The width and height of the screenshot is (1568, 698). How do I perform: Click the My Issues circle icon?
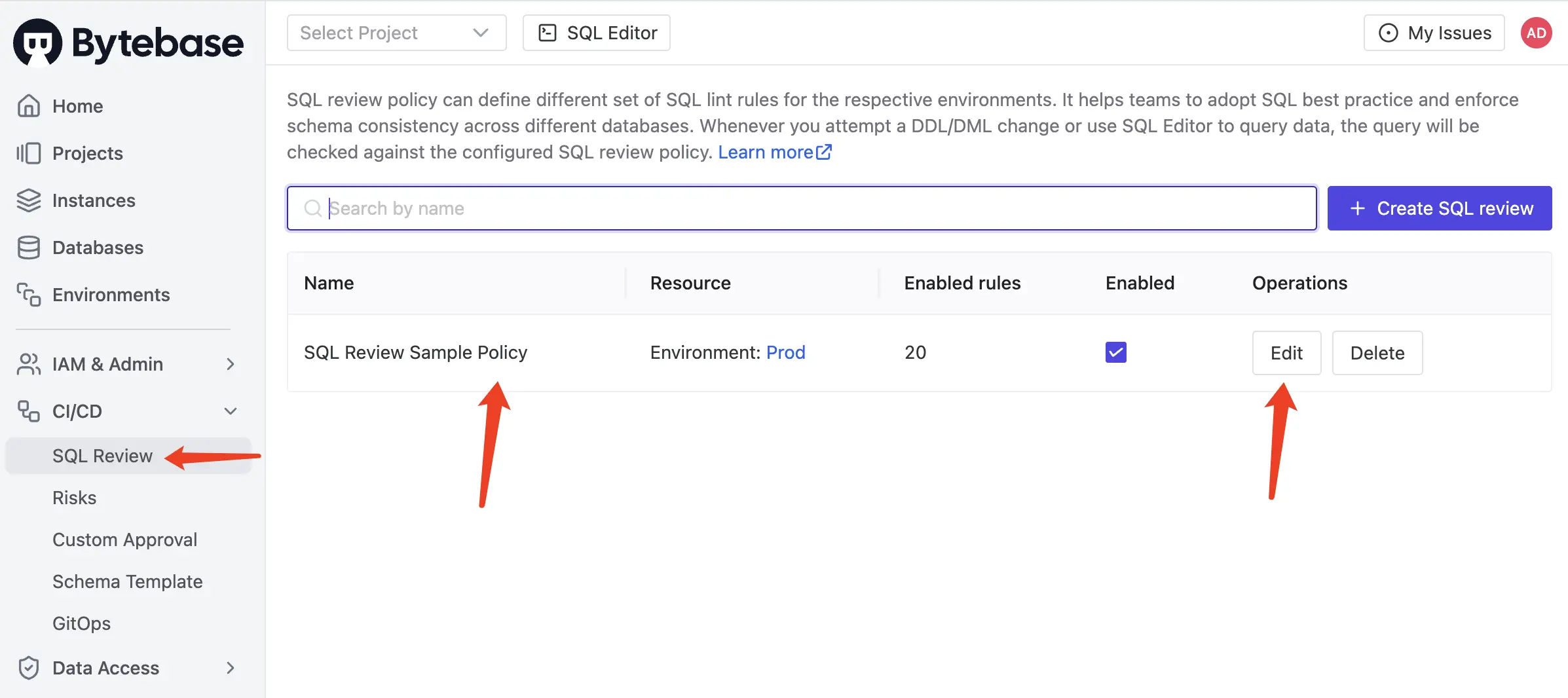pyautogui.click(x=1389, y=33)
